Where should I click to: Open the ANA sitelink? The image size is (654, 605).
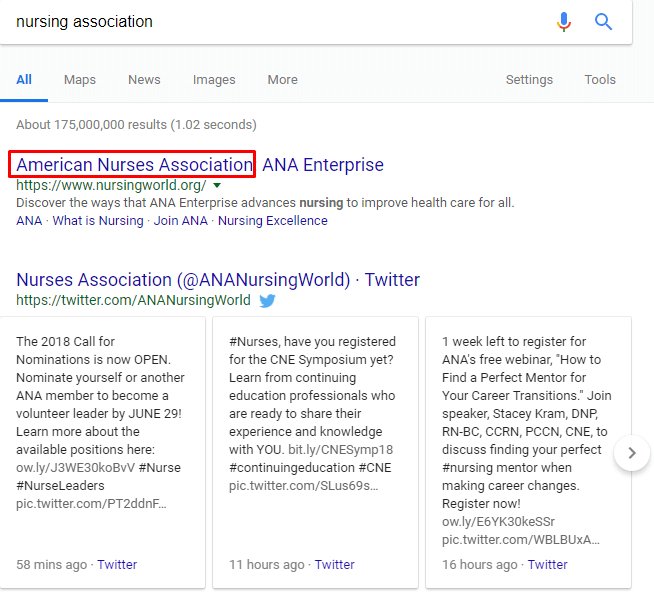pyautogui.click(x=29, y=221)
